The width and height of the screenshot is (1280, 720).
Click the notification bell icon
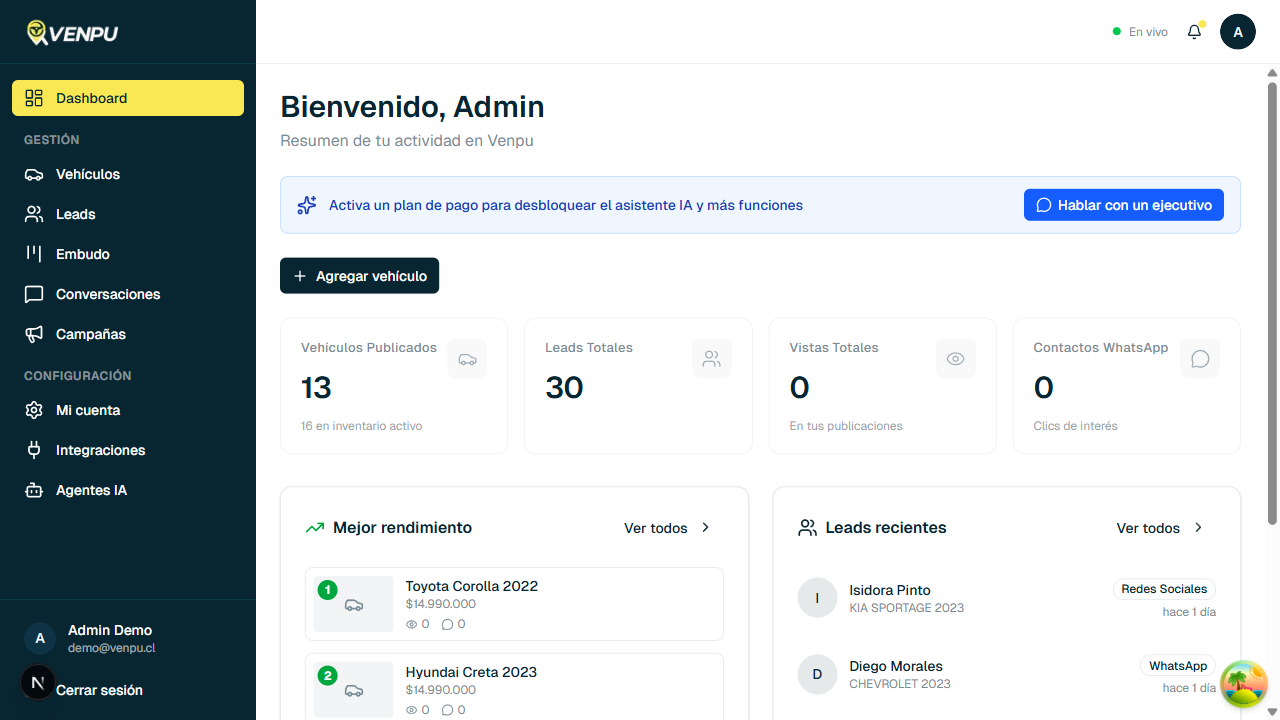(1194, 31)
